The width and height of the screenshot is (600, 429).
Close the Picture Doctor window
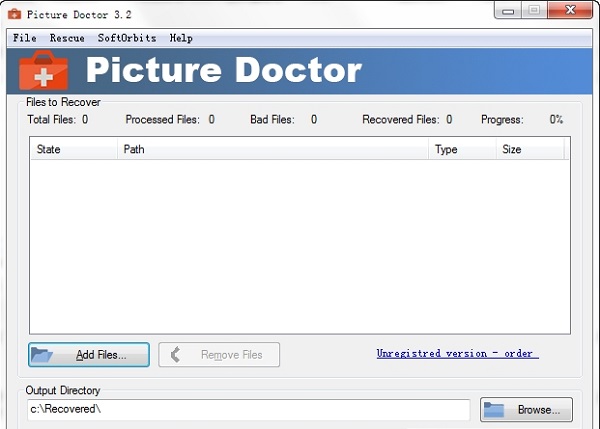click(570, 10)
